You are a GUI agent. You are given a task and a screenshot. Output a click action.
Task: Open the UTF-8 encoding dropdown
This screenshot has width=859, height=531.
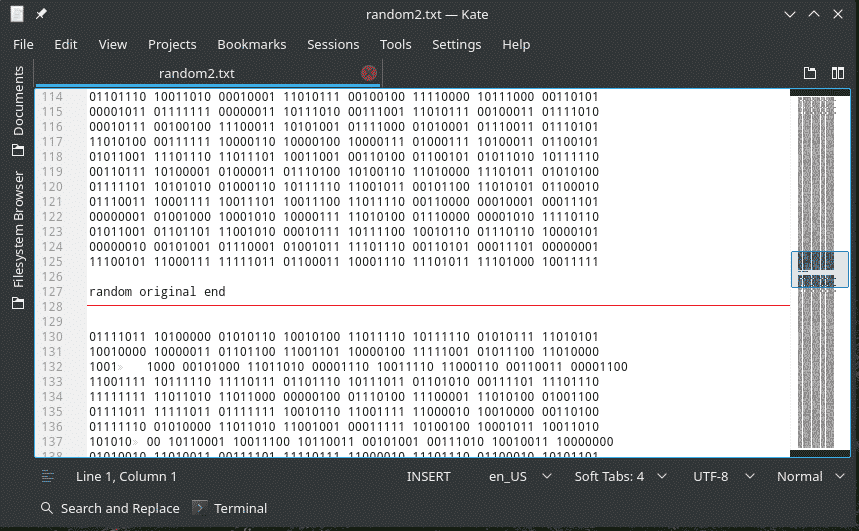pyautogui.click(x=724, y=477)
